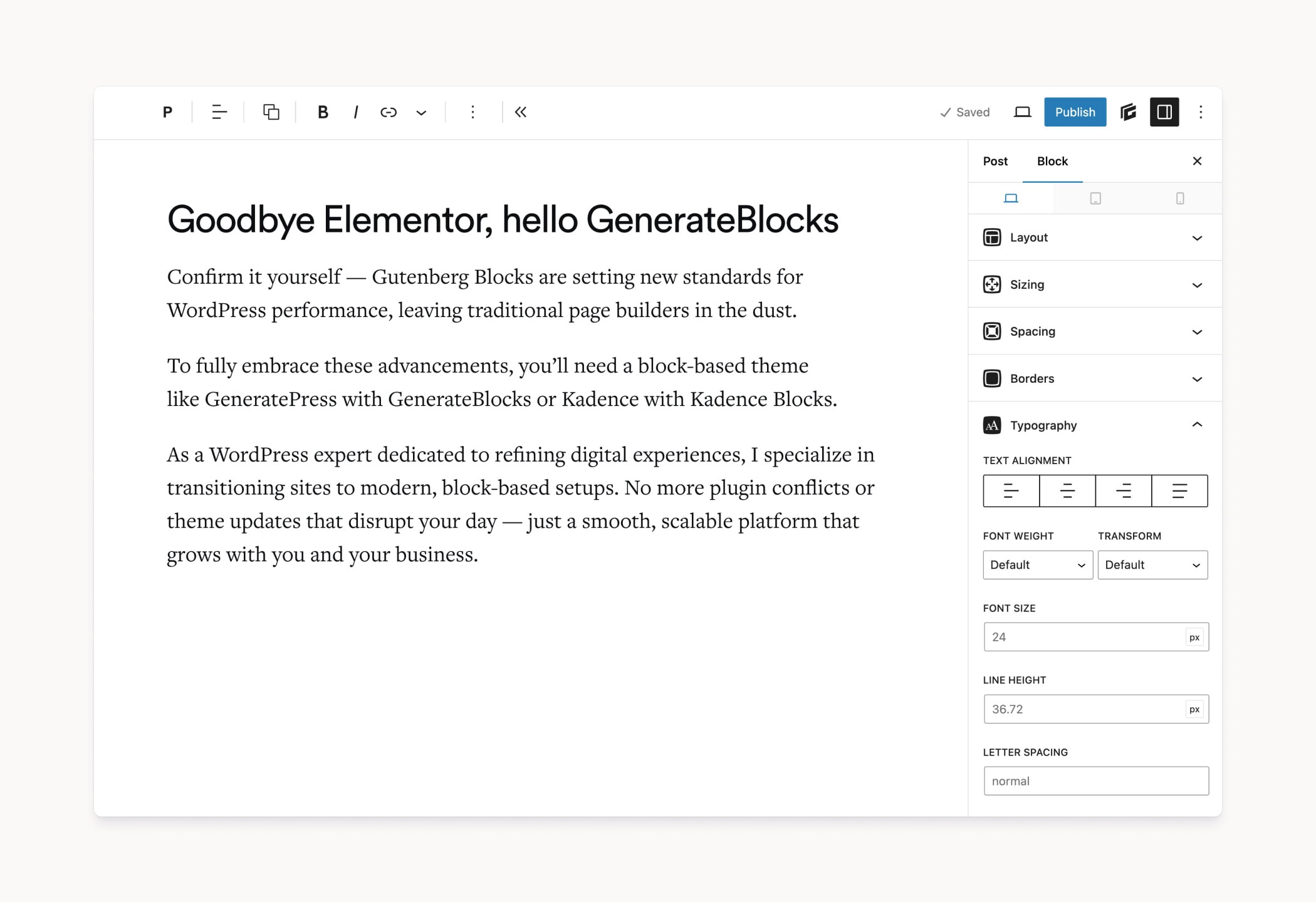Set text alignment to justify
1316x902 pixels.
(x=1179, y=491)
